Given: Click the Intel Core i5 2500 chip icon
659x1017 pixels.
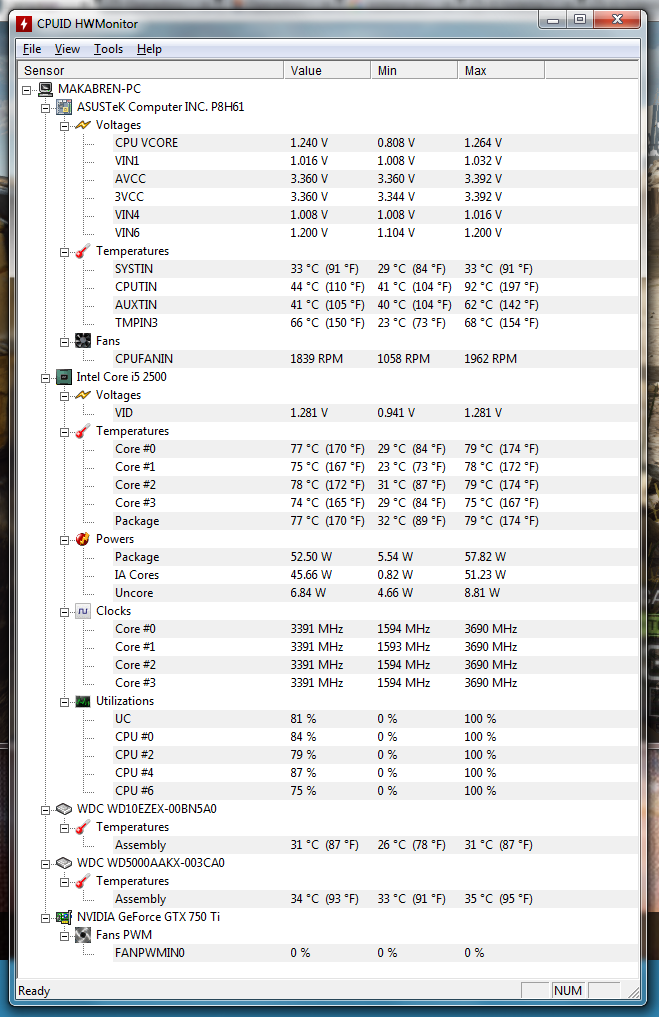Looking at the screenshot, I should coord(64,377).
